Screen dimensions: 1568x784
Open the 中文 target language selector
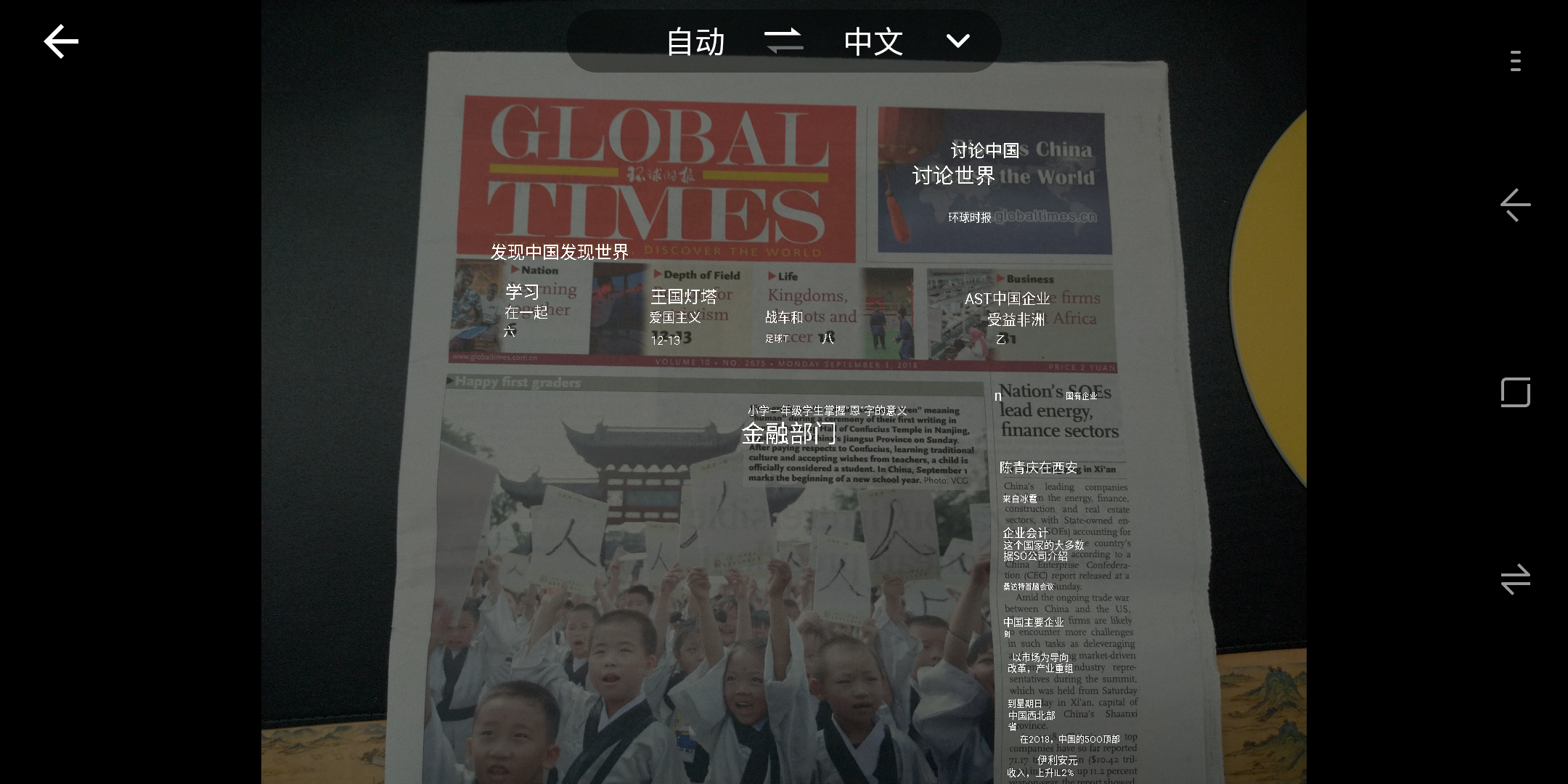coord(873,41)
